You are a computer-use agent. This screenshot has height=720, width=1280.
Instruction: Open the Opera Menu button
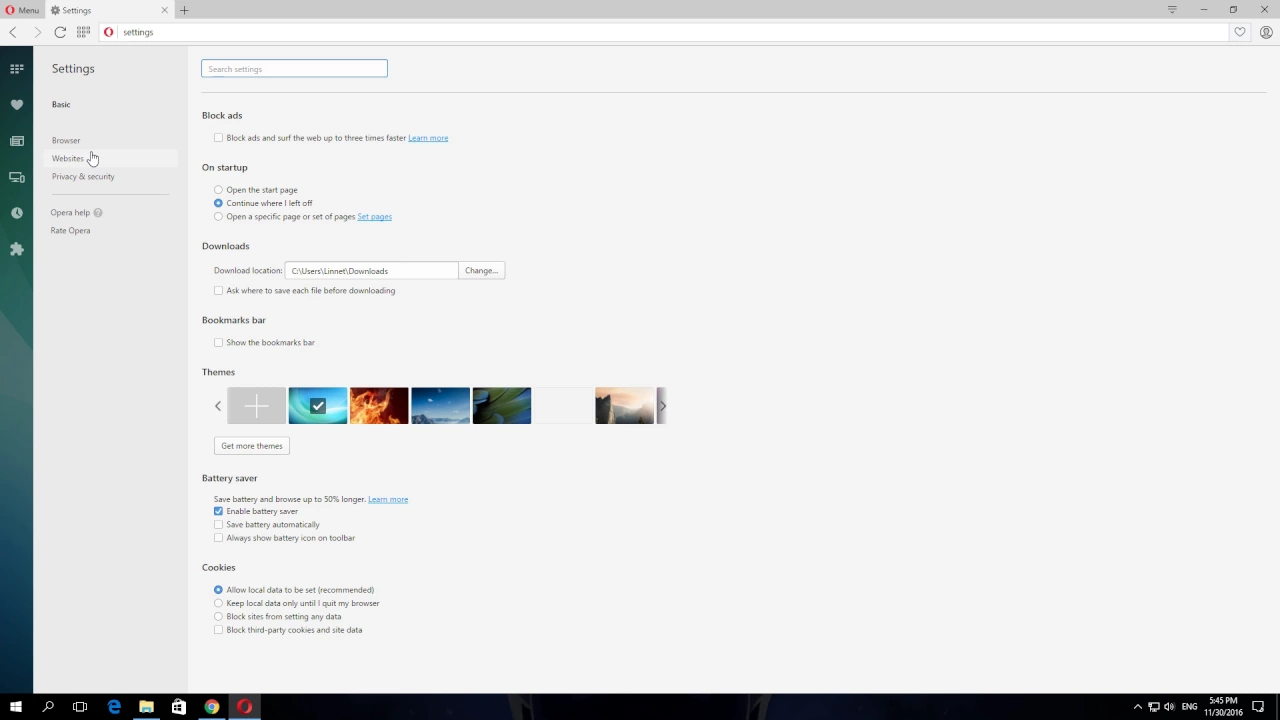pos(22,10)
